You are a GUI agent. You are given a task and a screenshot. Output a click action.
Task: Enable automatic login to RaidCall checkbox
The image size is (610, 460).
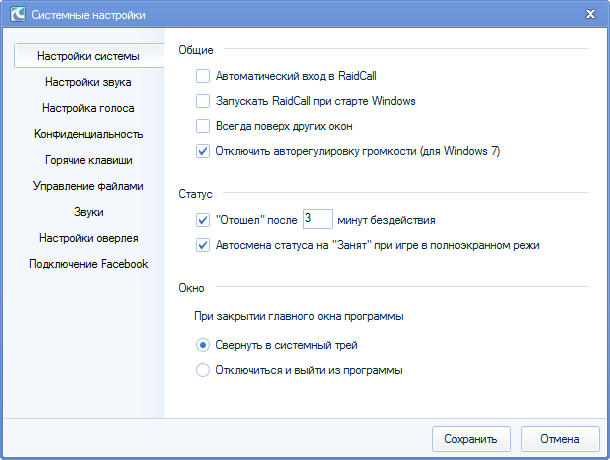click(203, 75)
